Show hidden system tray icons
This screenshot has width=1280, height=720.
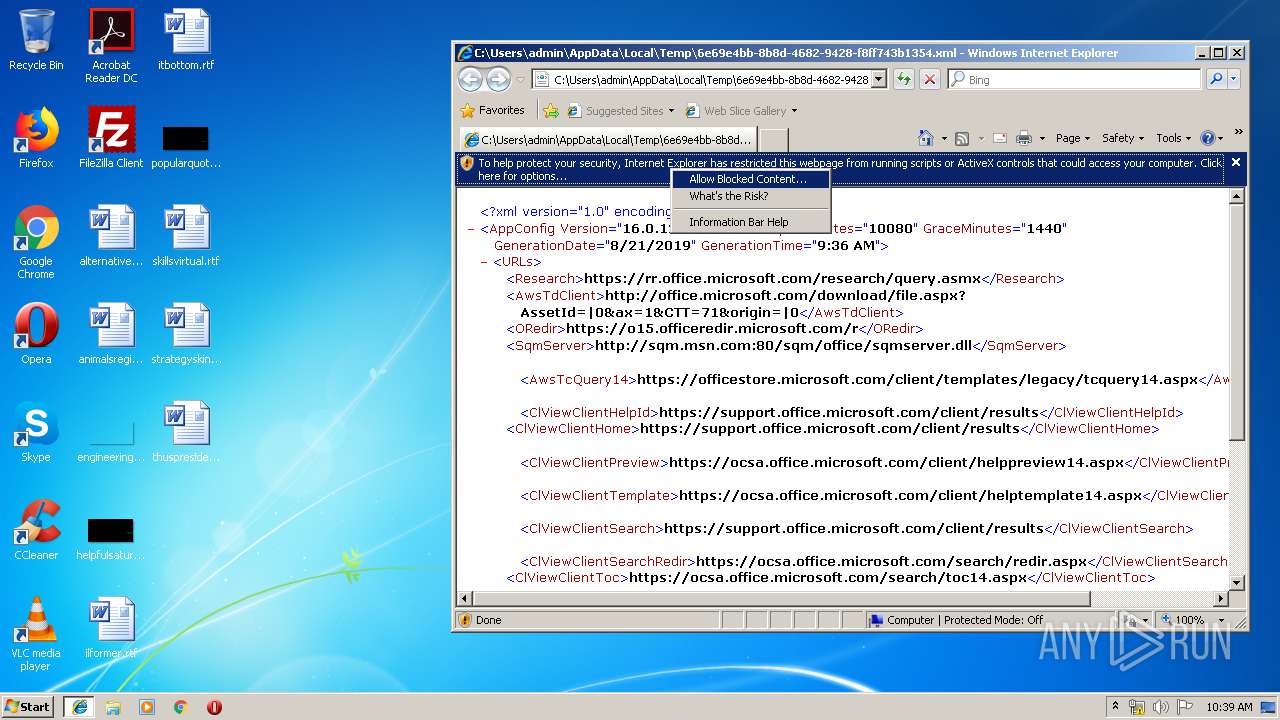pyautogui.click(x=1115, y=707)
